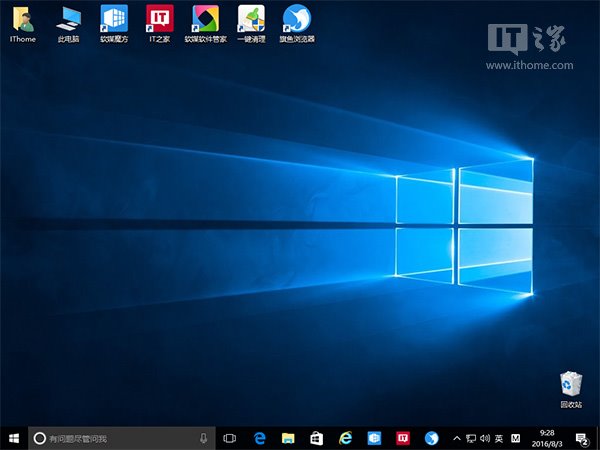Open the Windows Start menu
The width and height of the screenshot is (600, 450).
[14, 439]
